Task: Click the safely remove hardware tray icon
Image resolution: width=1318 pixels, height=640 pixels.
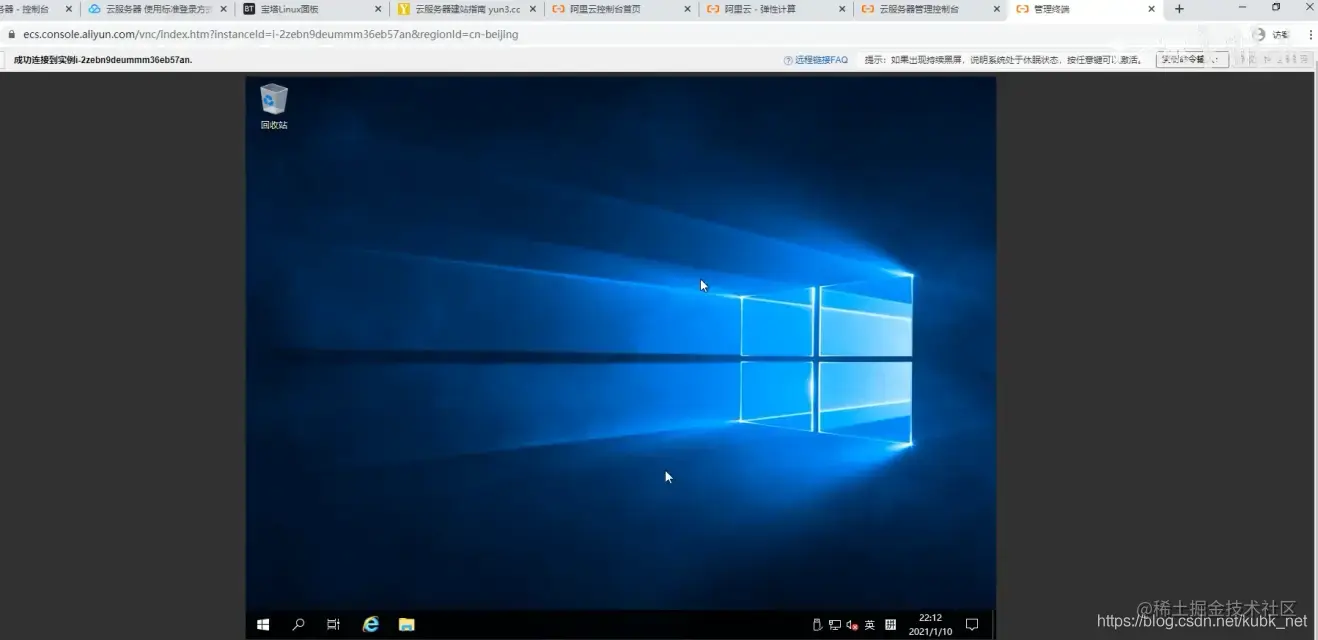Action: click(817, 625)
